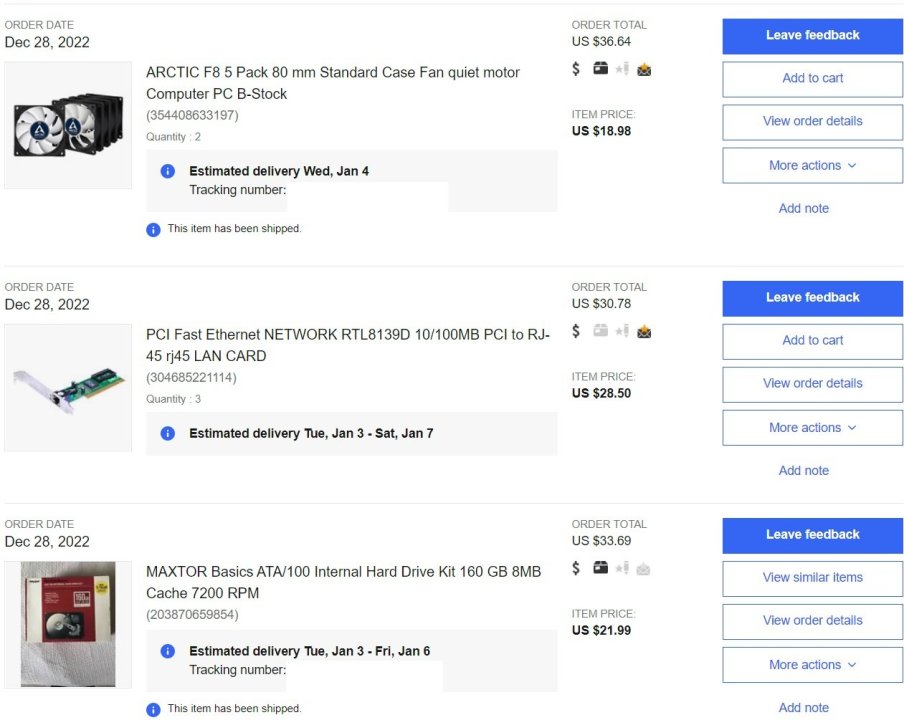Expand More actions for the ARCTIC F8 order
This screenshot has height=720, width=904.
(812, 165)
